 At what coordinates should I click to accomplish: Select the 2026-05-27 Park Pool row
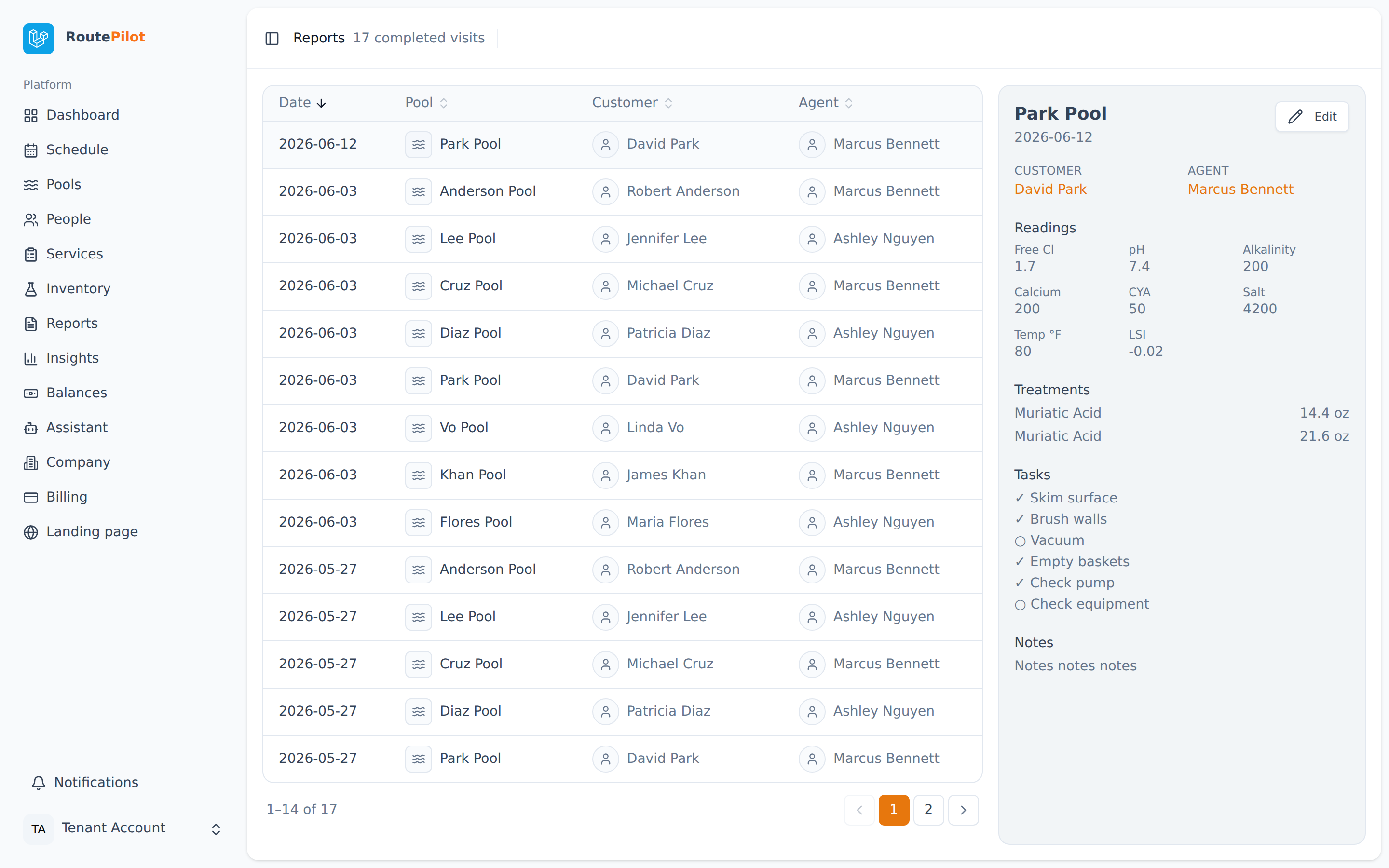(622, 759)
